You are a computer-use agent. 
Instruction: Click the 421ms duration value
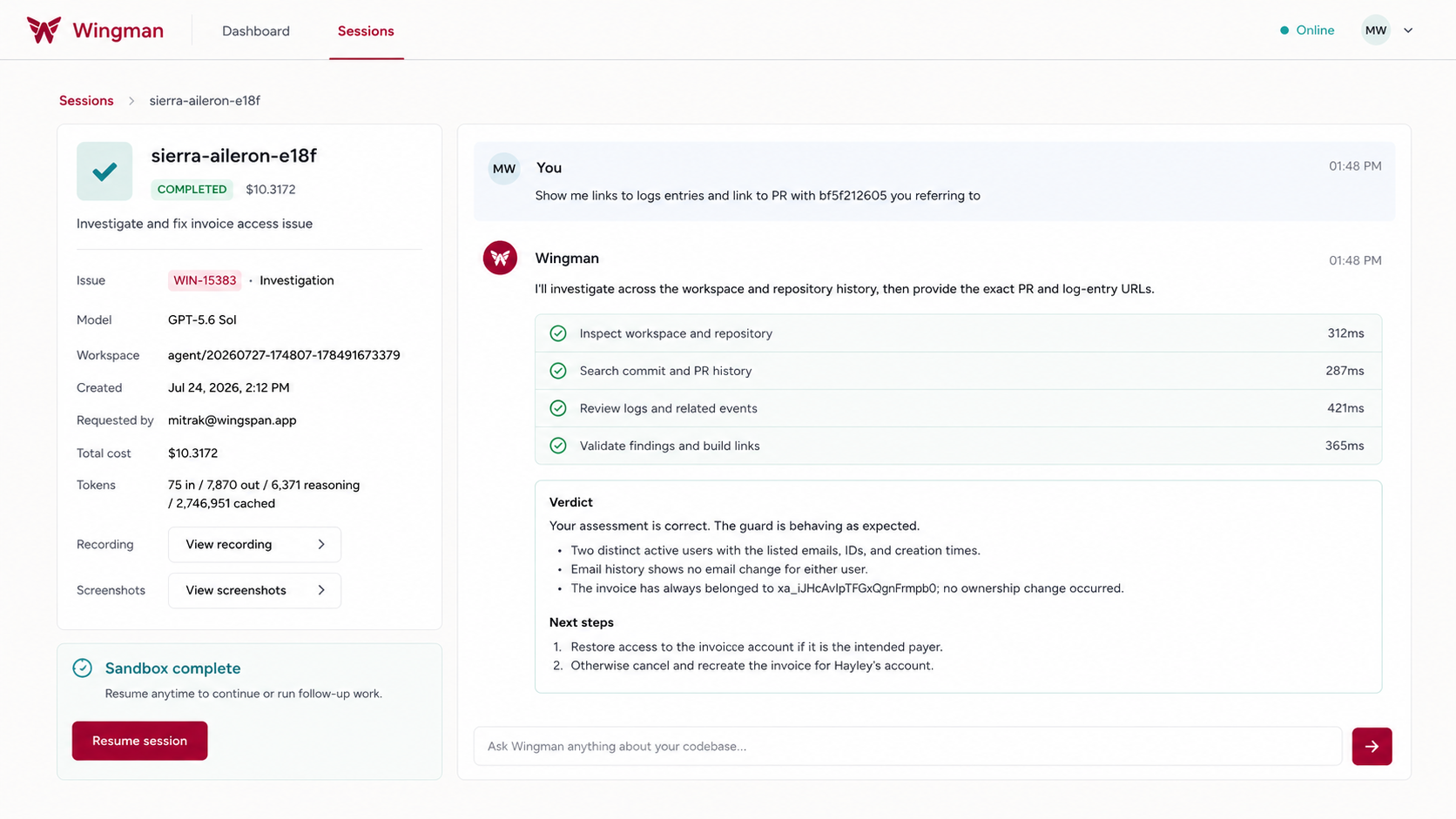click(1345, 408)
